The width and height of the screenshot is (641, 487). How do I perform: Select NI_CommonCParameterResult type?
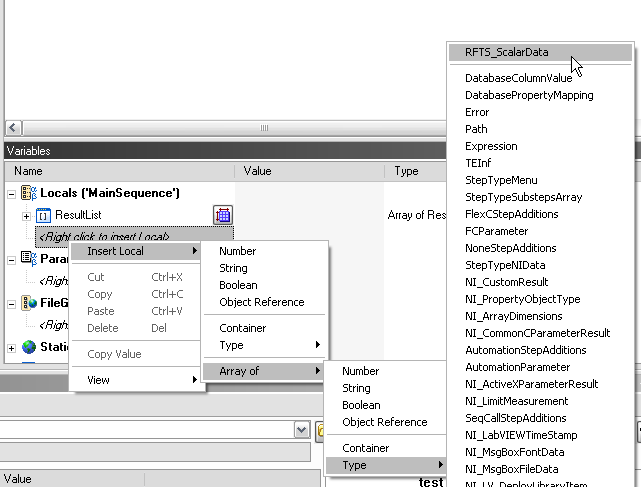click(x=538, y=333)
